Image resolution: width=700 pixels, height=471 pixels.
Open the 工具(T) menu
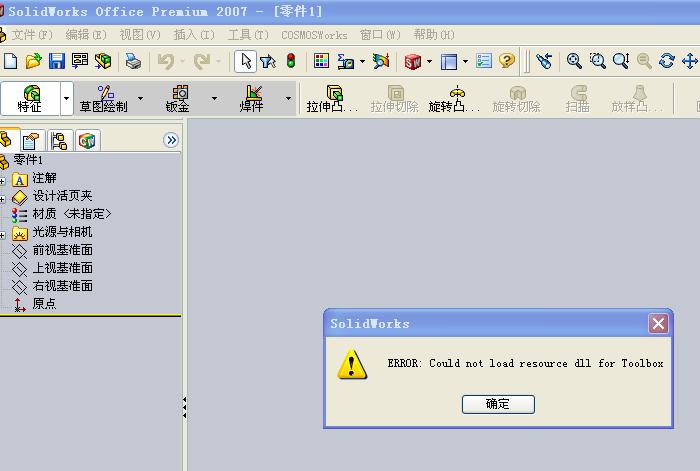click(x=249, y=35)
